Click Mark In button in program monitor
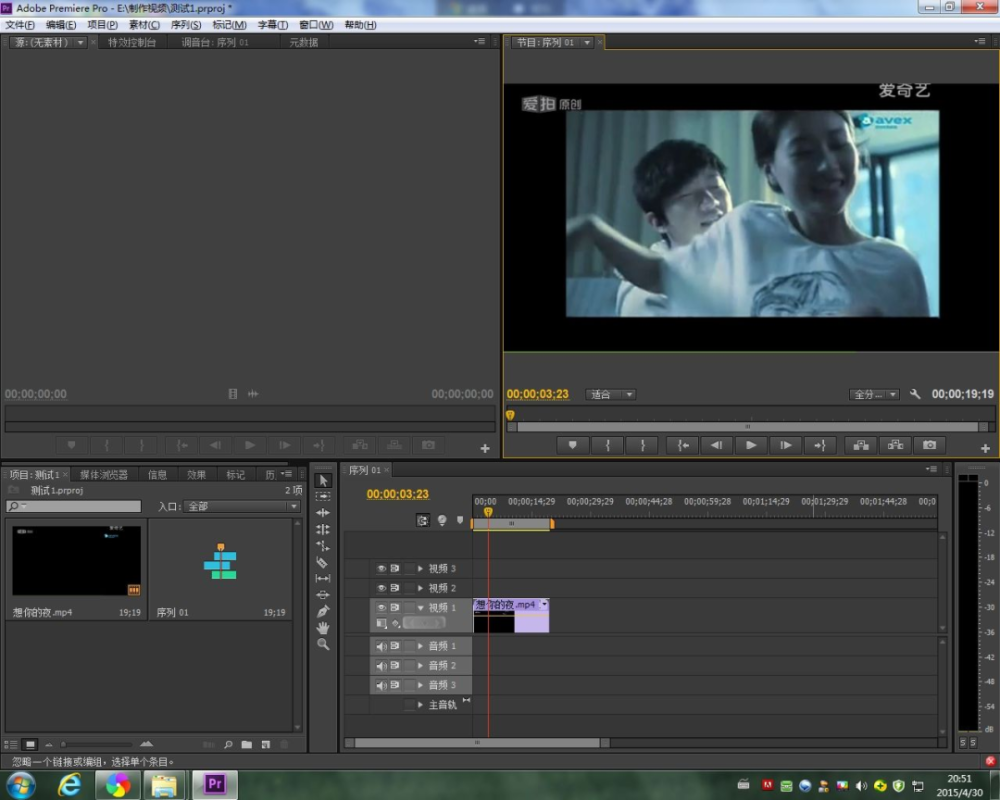The image size is (1000, 800). (x=607, y=445)
